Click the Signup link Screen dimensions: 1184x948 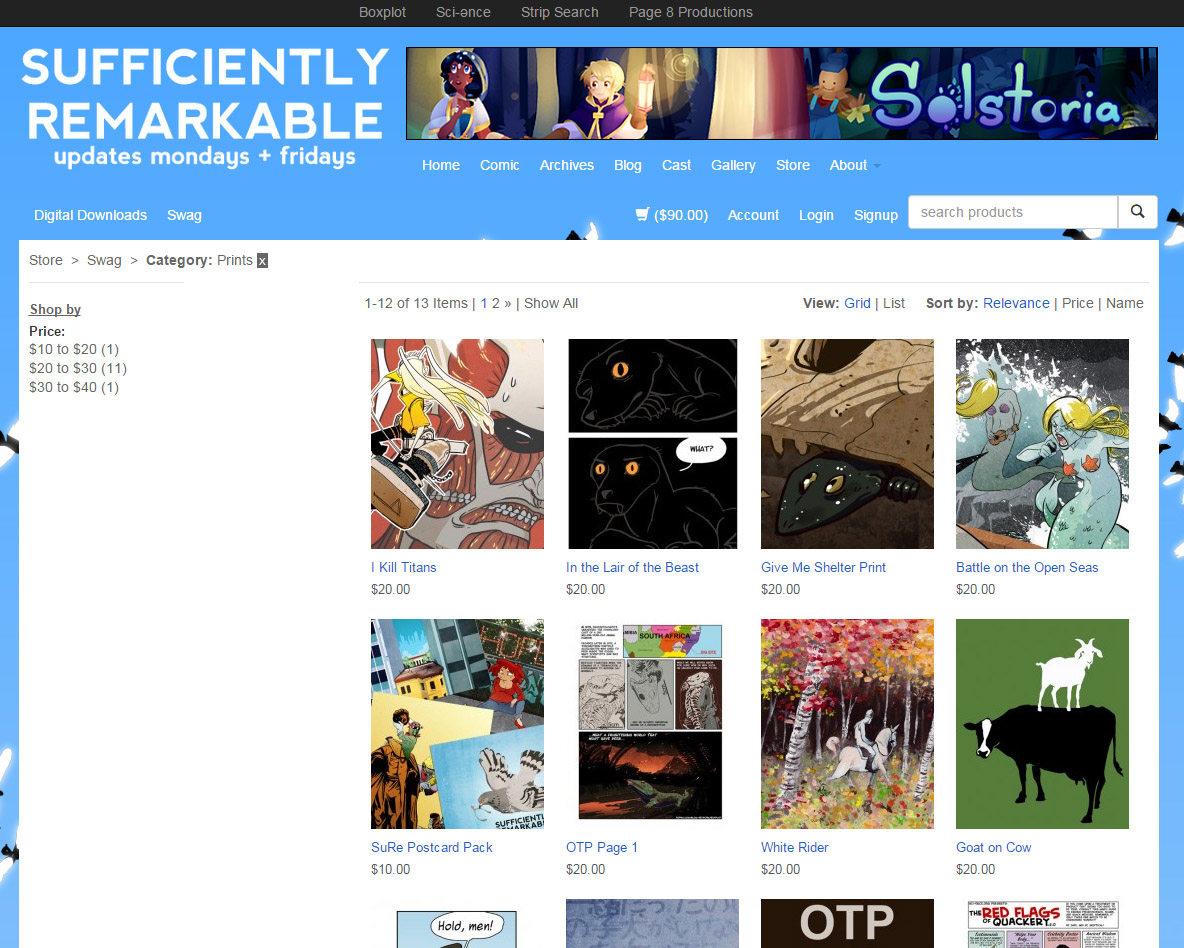click(875, 215)
